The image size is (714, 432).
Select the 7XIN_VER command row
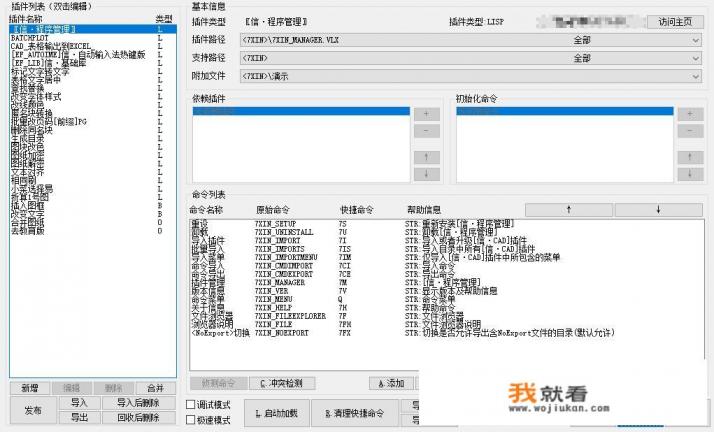(x=446, y=291)
